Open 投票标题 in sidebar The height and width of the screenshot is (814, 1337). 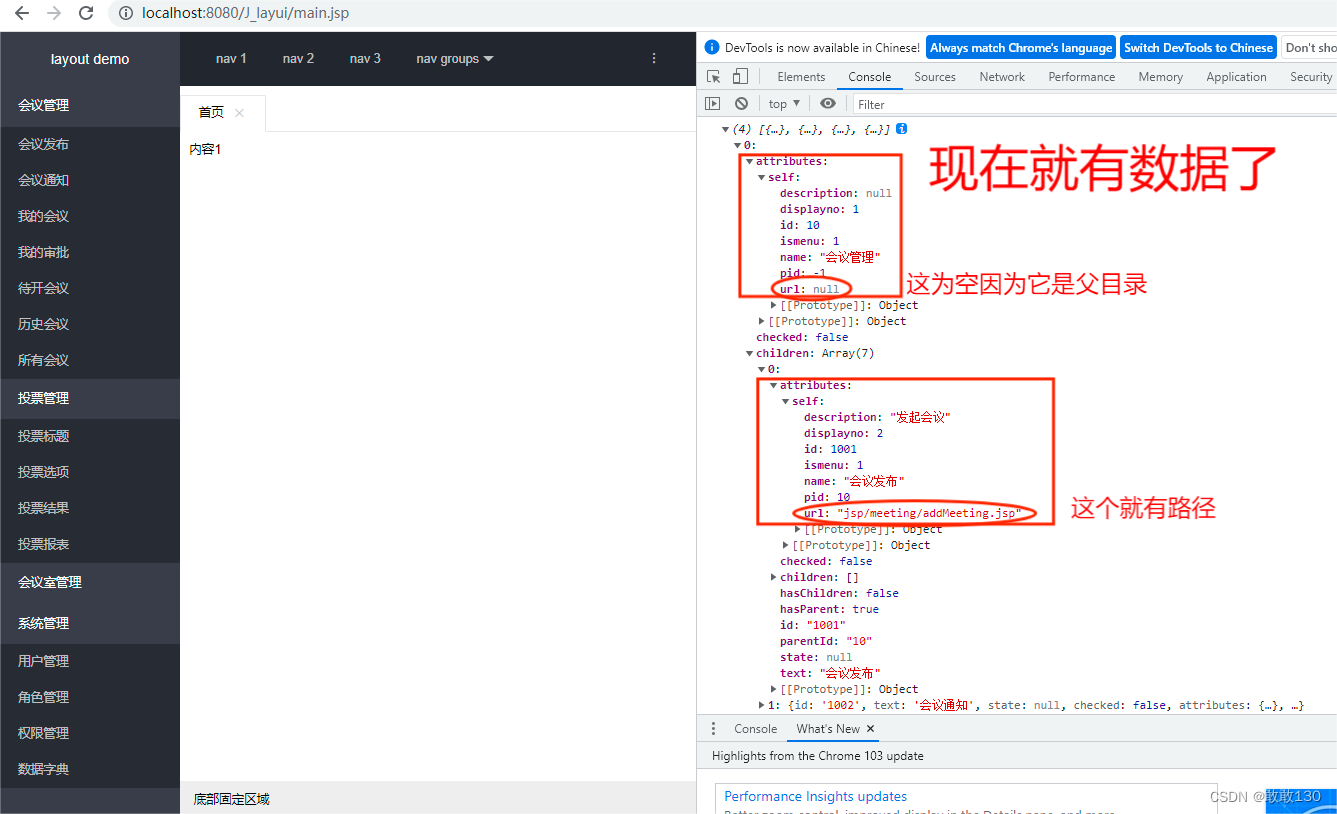point(90,436)
